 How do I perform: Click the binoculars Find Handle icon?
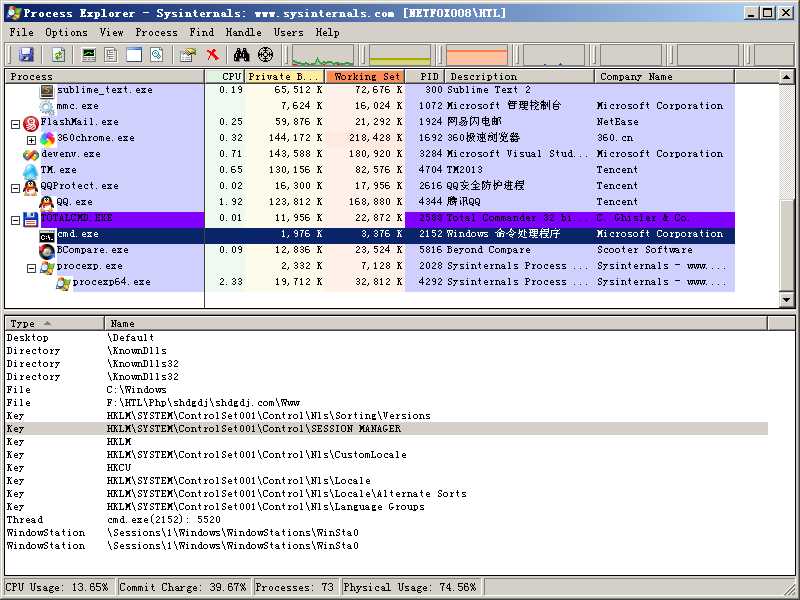tap(241, 55)
